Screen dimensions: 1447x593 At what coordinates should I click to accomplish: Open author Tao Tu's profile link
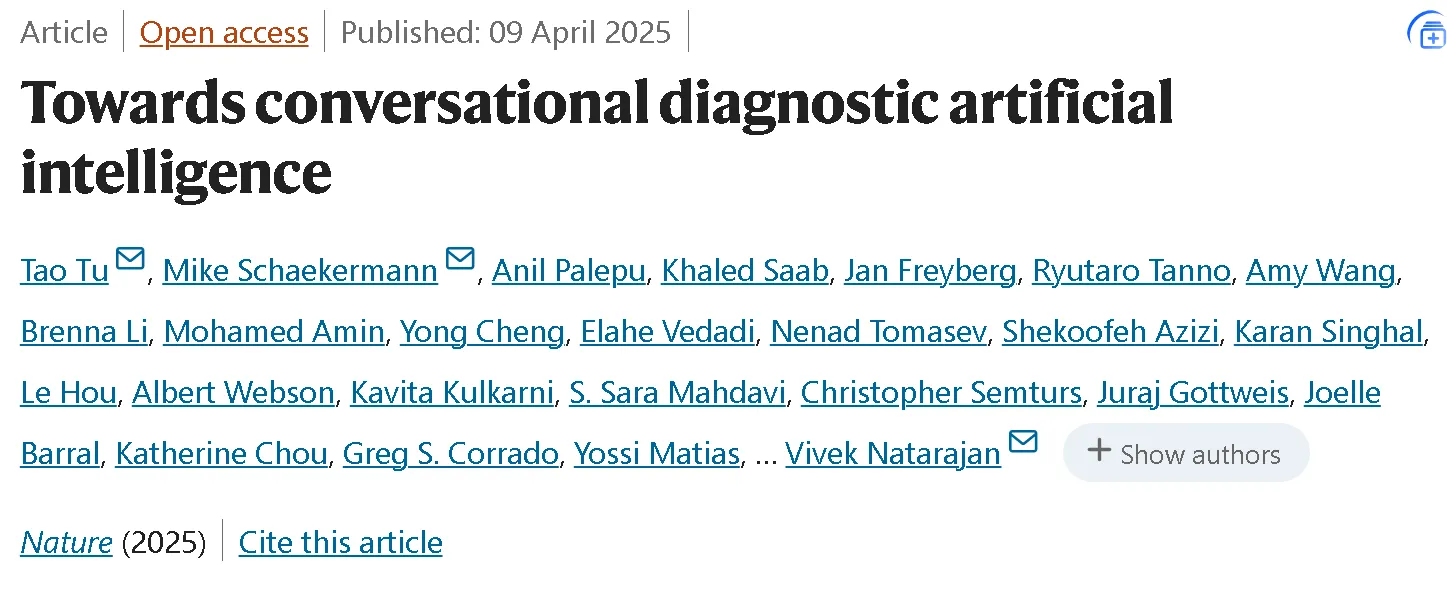tap(64, 271)
